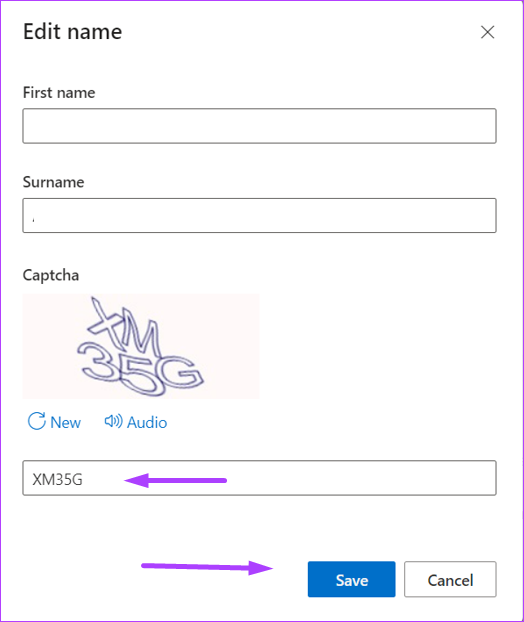
Task: Click the purple arrow pointing to Save
Action: pos(207,567)
